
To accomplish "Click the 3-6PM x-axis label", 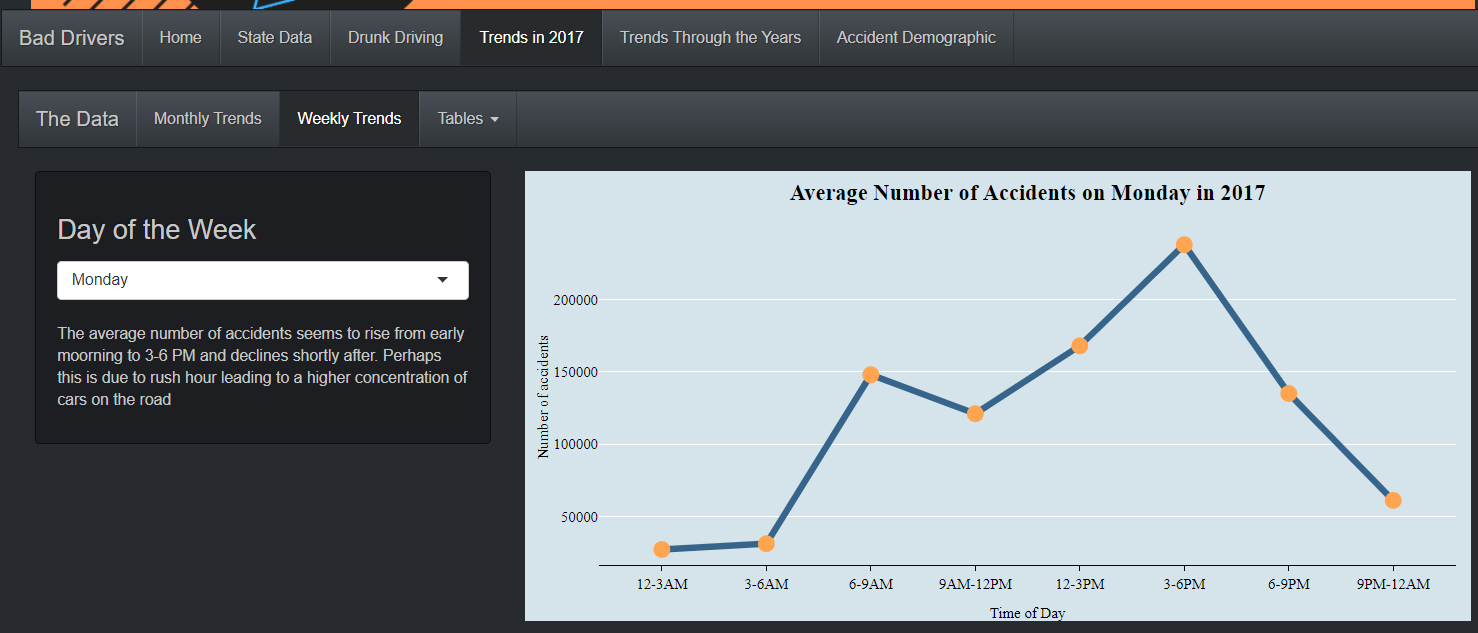I will click(x=1184, y=584).
